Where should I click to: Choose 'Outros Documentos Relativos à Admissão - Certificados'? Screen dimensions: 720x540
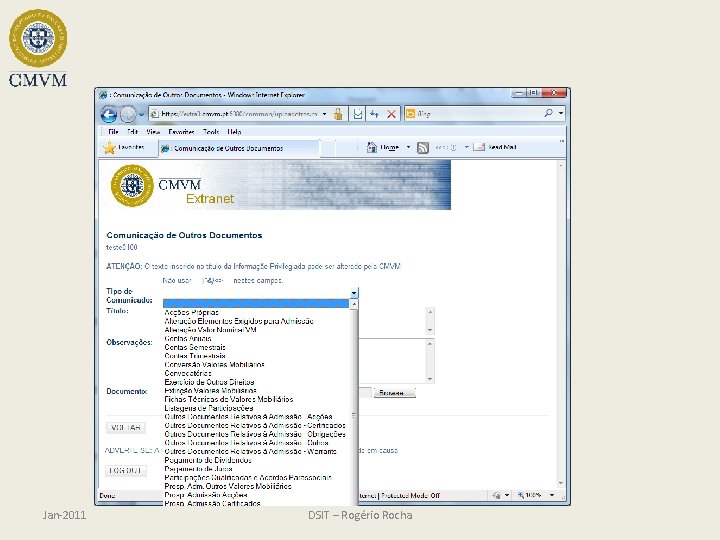255,426
